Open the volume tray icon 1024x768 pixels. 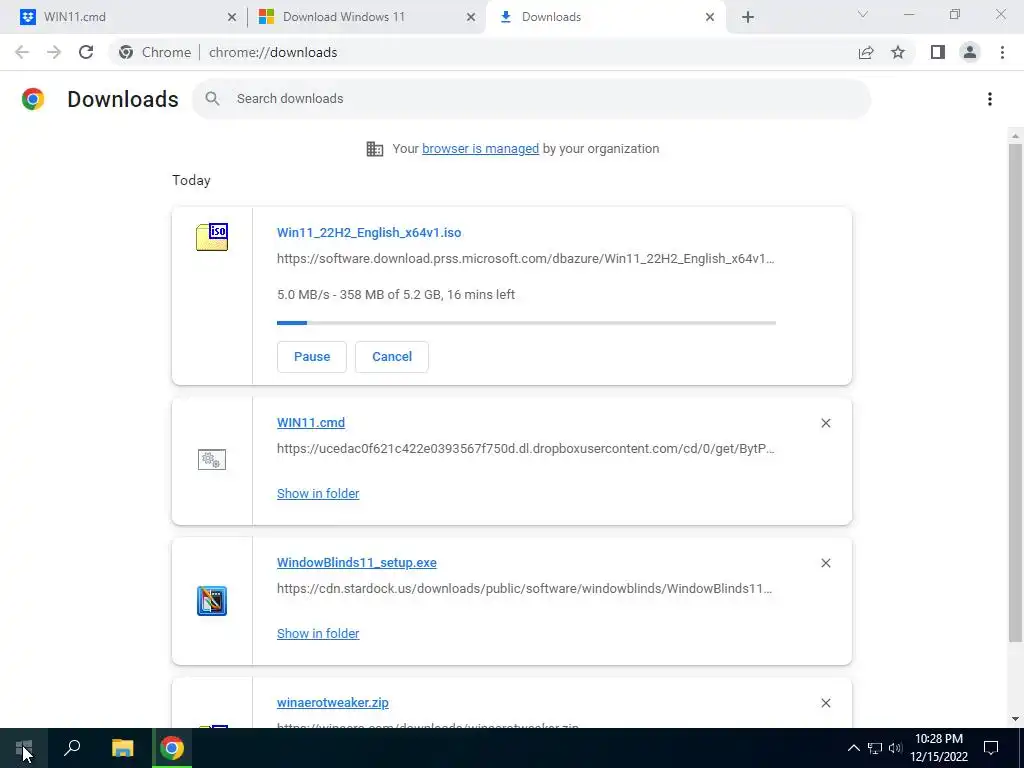coord(895,748)
